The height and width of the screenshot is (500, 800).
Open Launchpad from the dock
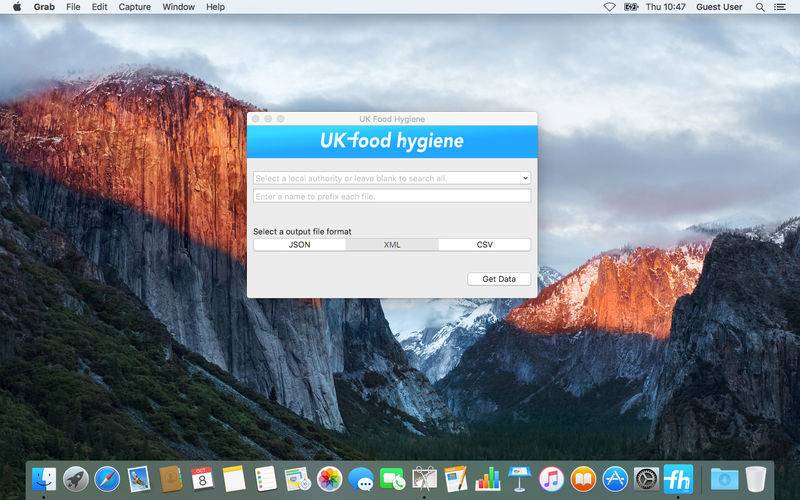(76, 479)
